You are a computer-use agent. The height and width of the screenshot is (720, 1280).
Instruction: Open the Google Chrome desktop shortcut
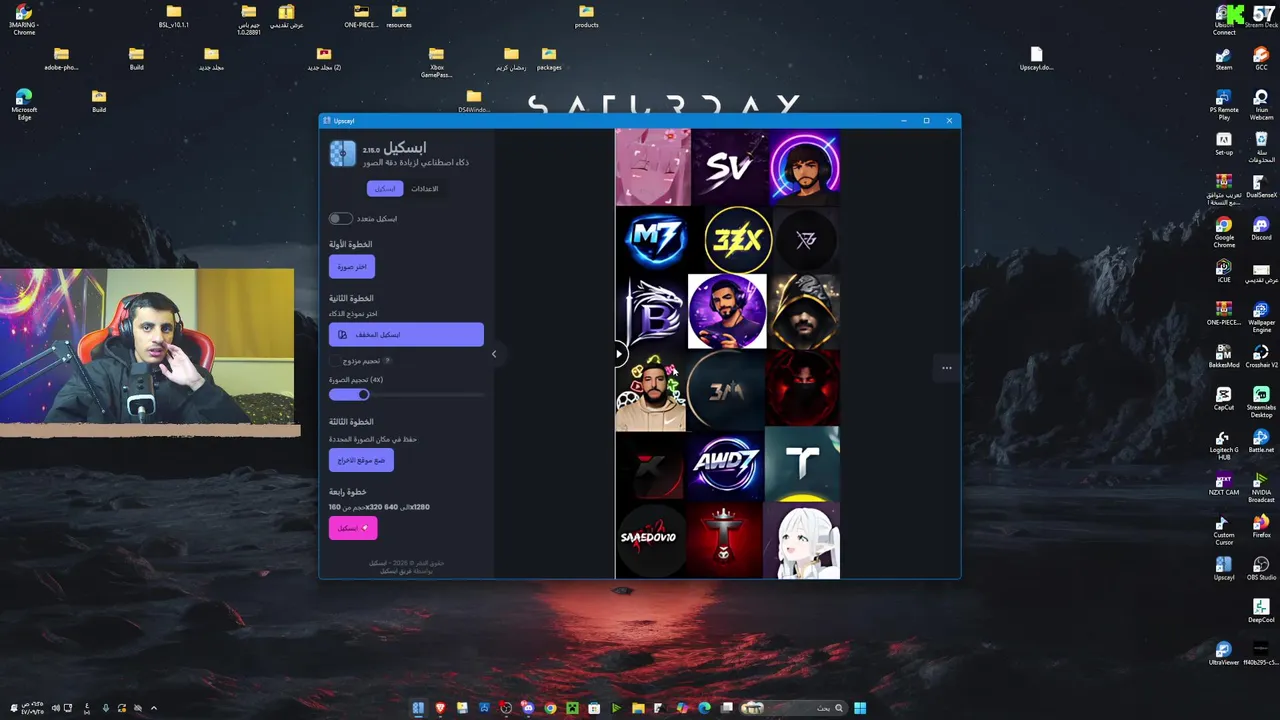(1224, 232)
